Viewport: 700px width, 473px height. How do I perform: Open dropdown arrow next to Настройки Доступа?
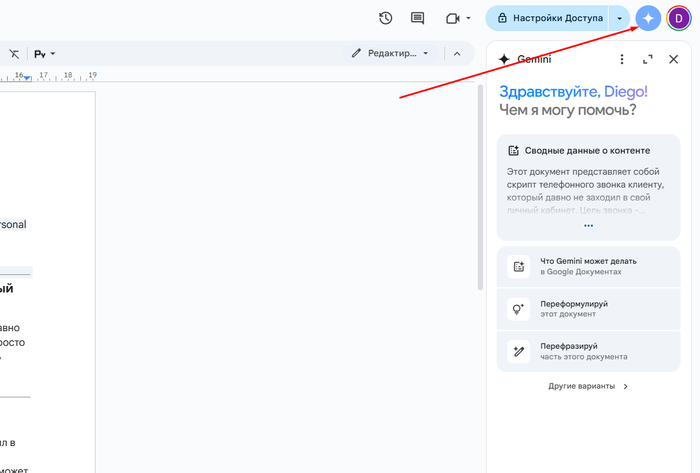(x=620, y=18)
